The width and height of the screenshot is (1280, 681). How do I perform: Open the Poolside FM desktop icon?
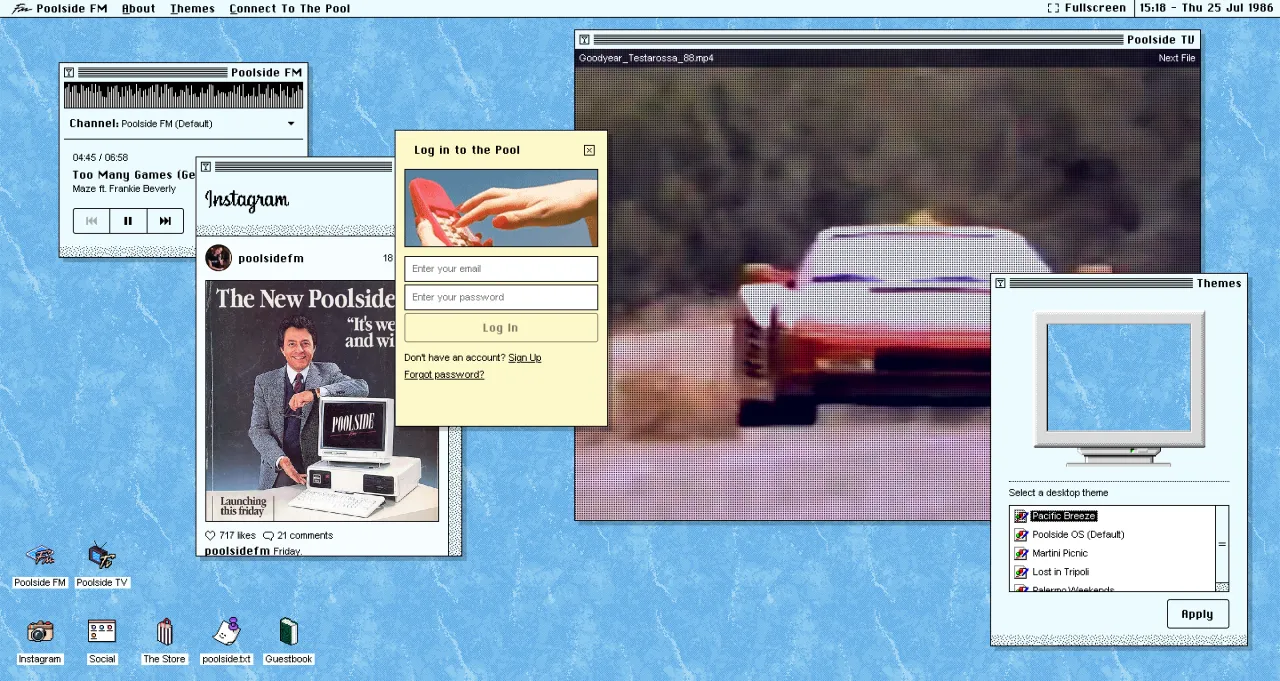(40, 565)
